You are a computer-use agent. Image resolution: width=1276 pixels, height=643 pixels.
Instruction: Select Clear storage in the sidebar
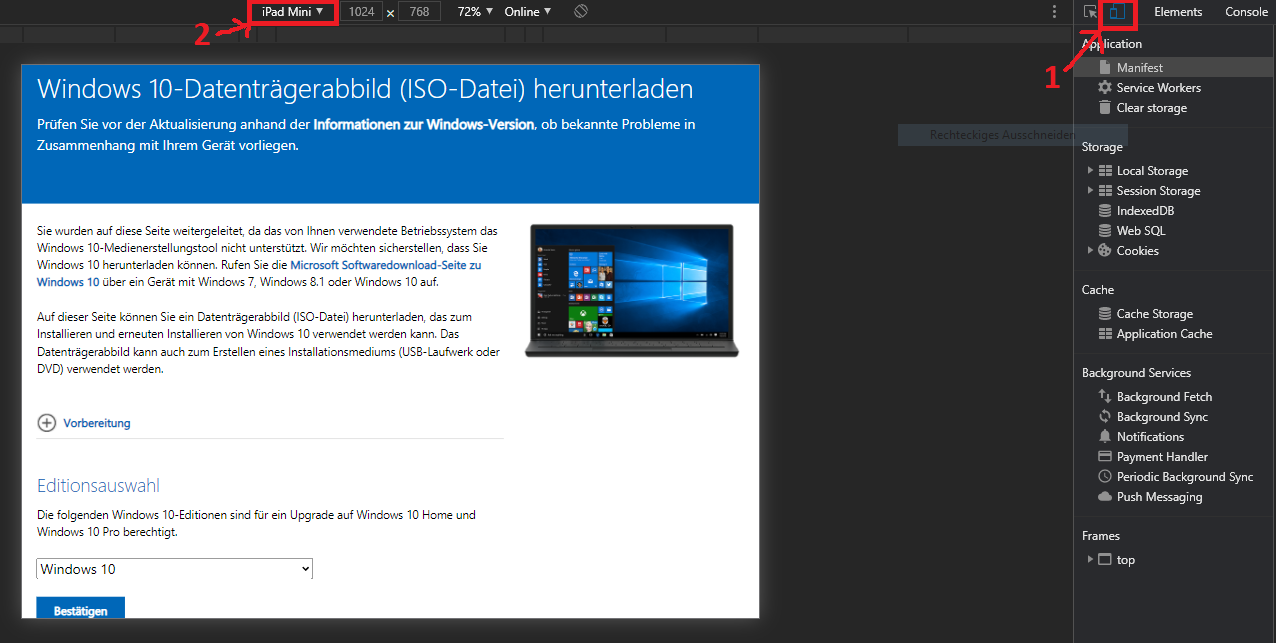tap(1151, 108)
